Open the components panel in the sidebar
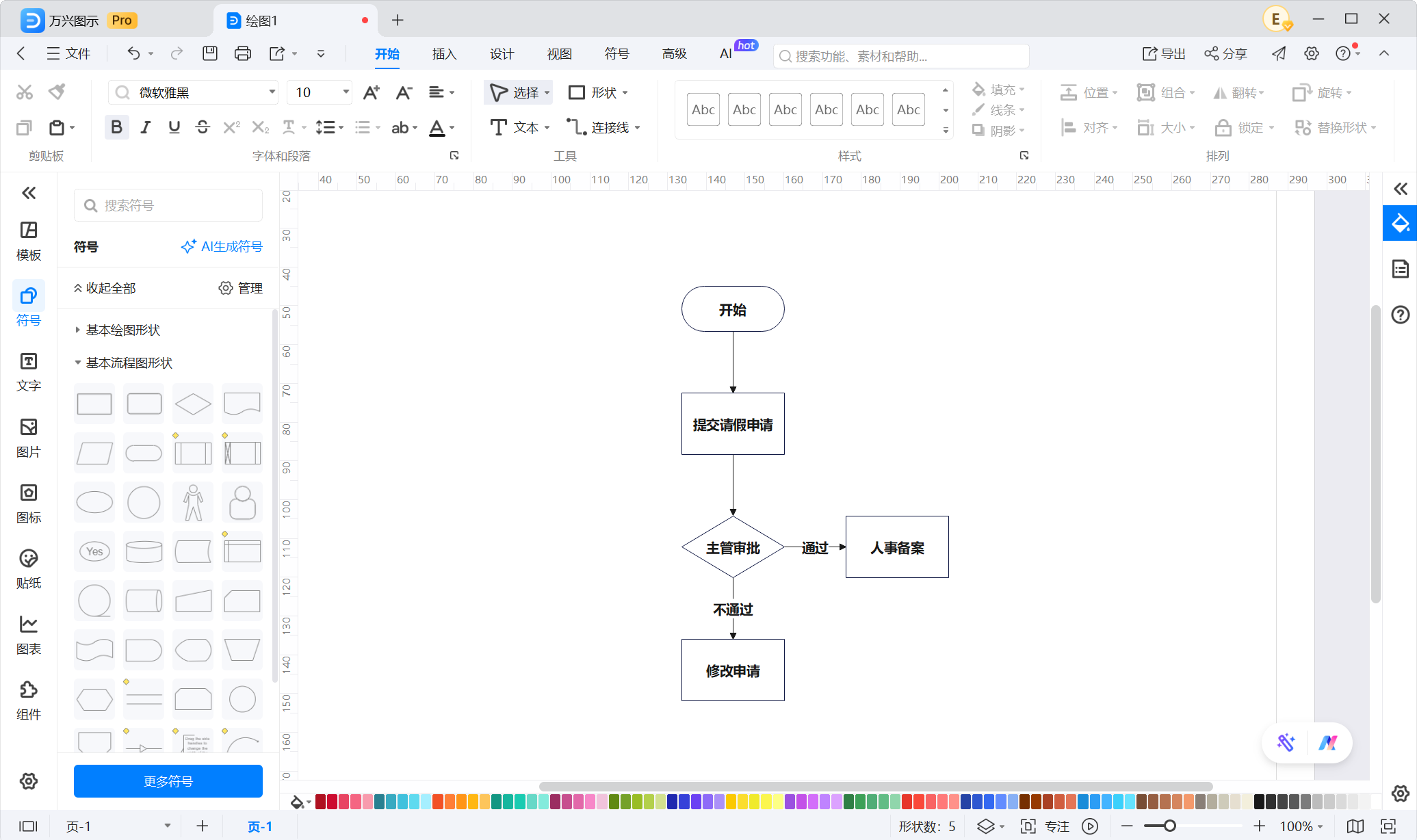 (29, 700)
